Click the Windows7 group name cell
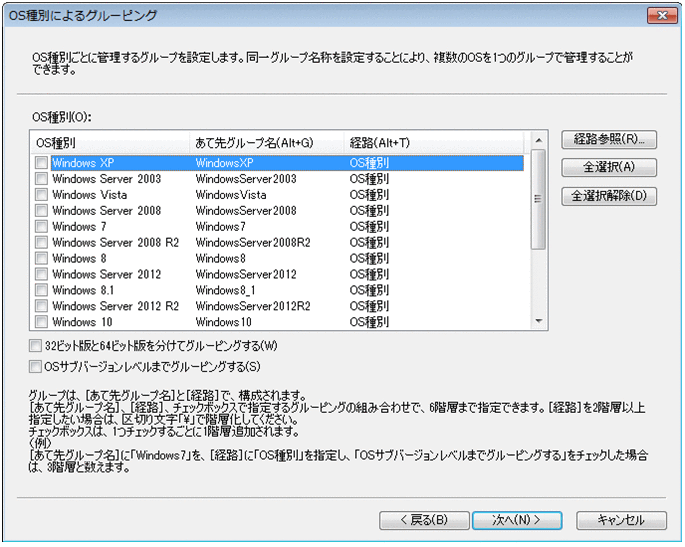The image size is (685, 547). click(221, 226)
